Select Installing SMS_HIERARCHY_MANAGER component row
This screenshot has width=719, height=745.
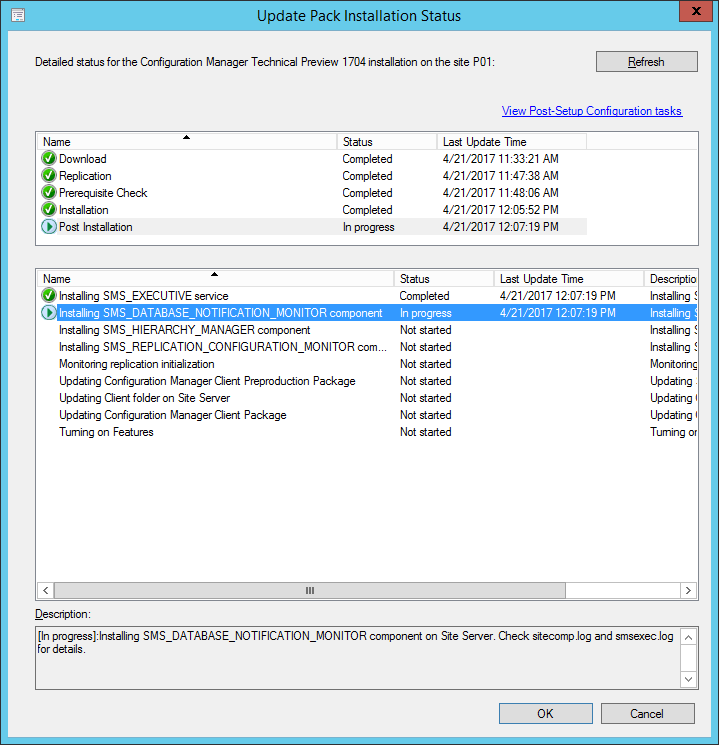click(367, 330)
